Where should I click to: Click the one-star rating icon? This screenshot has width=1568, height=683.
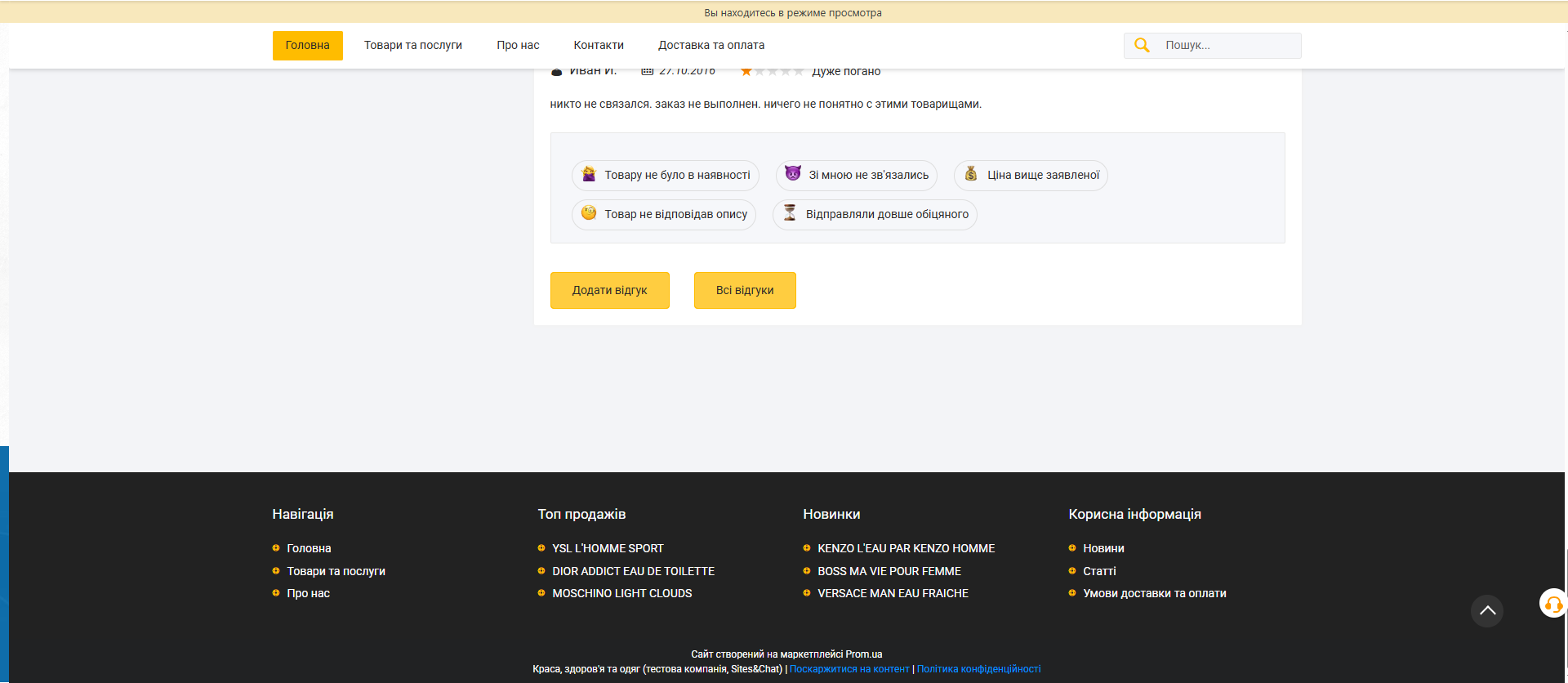point(746,72)
